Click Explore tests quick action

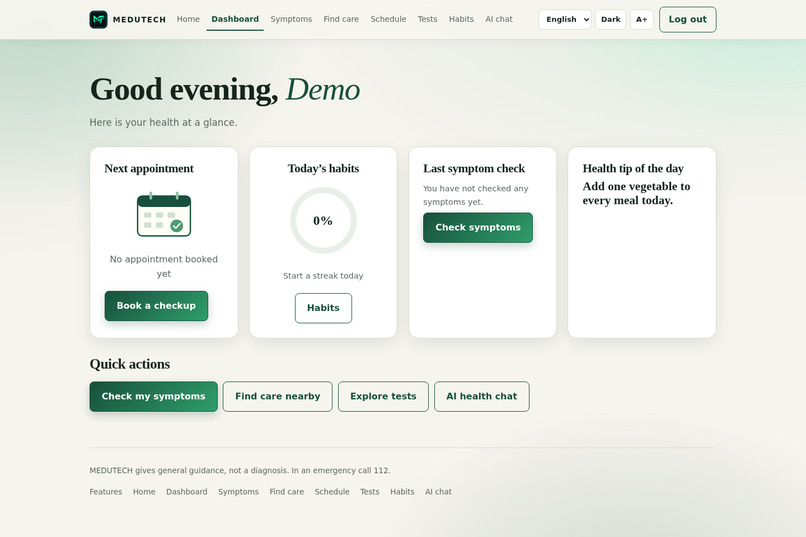(x=383, y=396)
